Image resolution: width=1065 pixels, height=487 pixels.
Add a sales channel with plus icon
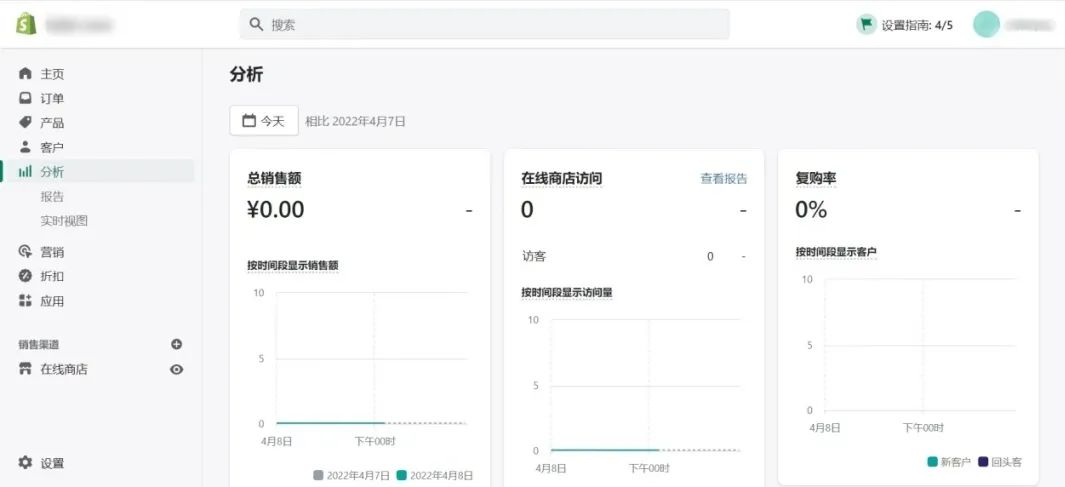tap(177, 344)
